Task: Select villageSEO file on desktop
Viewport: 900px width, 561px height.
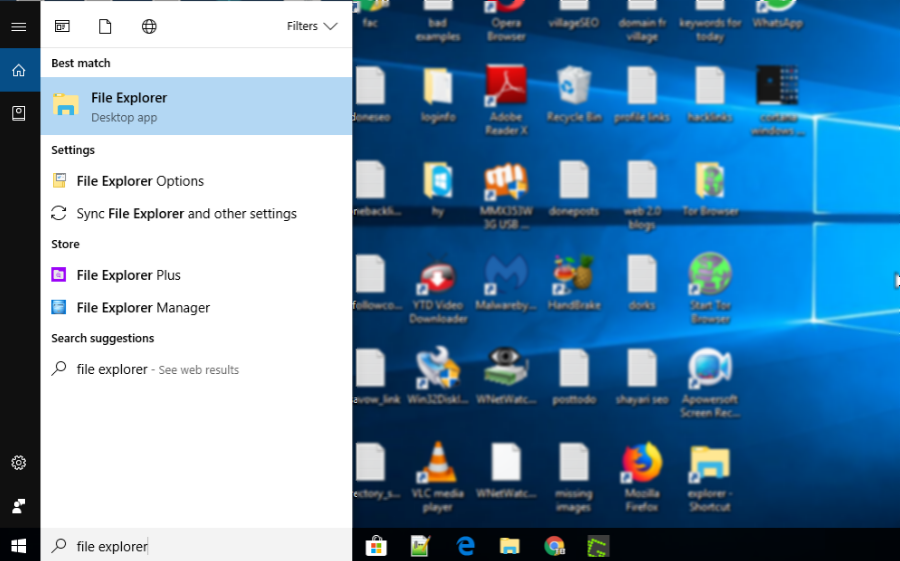Action: [x=574, y=14]
